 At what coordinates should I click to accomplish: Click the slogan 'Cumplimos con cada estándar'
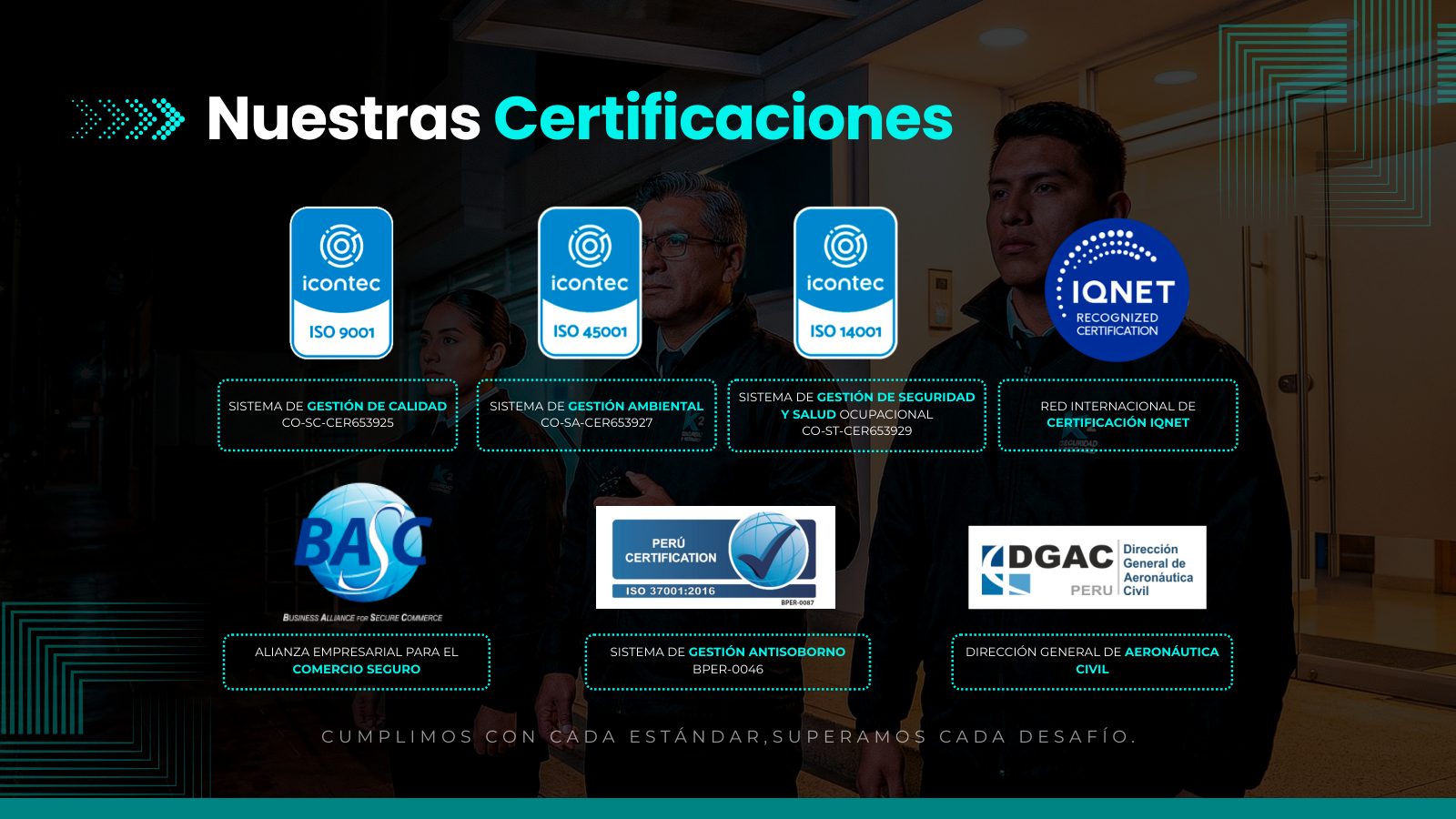(541, 736)
